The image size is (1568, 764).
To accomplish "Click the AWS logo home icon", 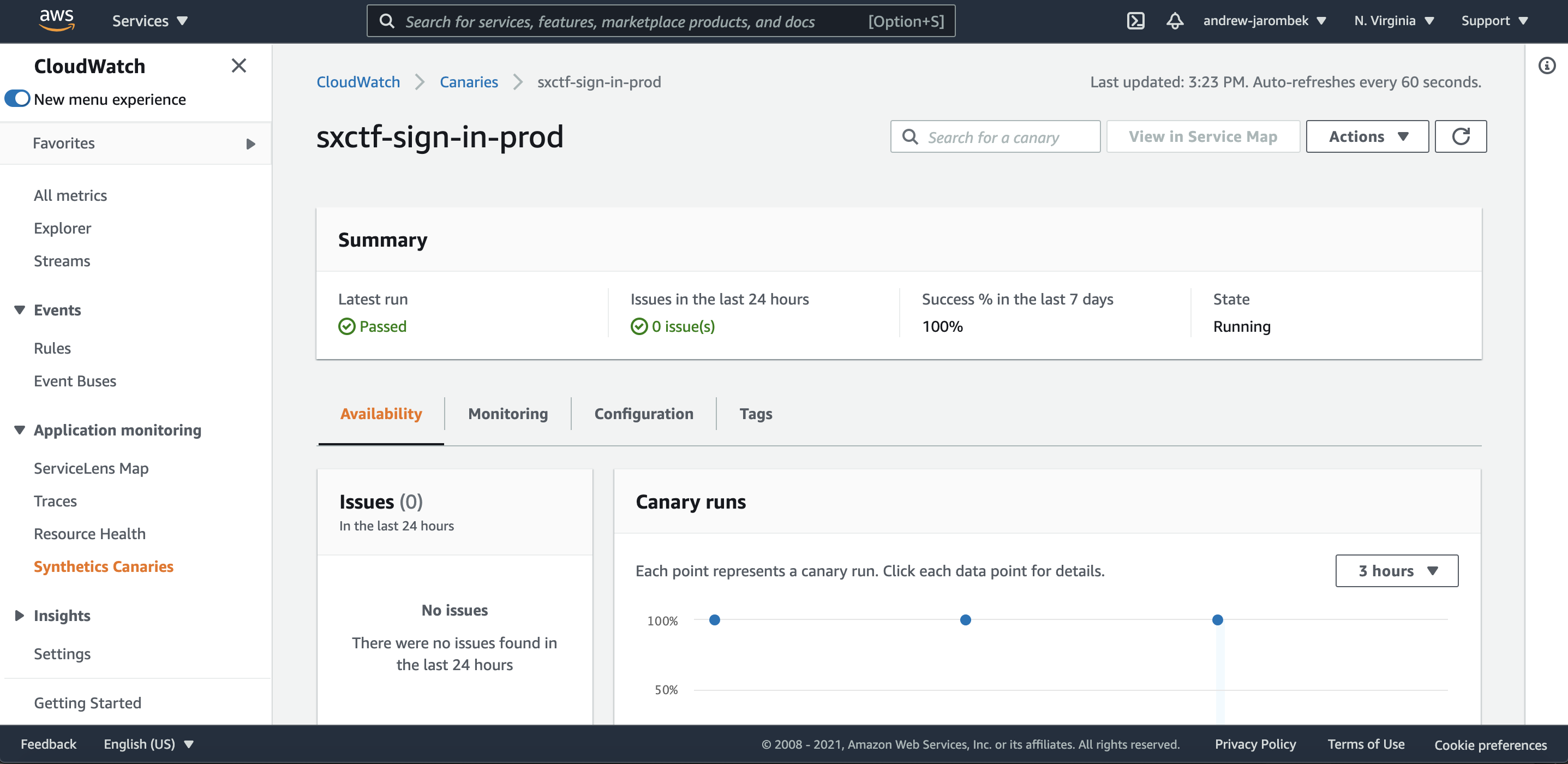I will pos(57,20).
